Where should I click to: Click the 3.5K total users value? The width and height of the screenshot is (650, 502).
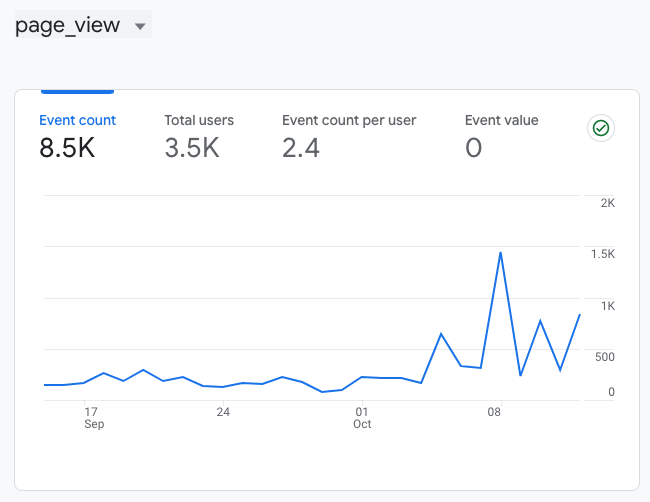tap(192, 148)
